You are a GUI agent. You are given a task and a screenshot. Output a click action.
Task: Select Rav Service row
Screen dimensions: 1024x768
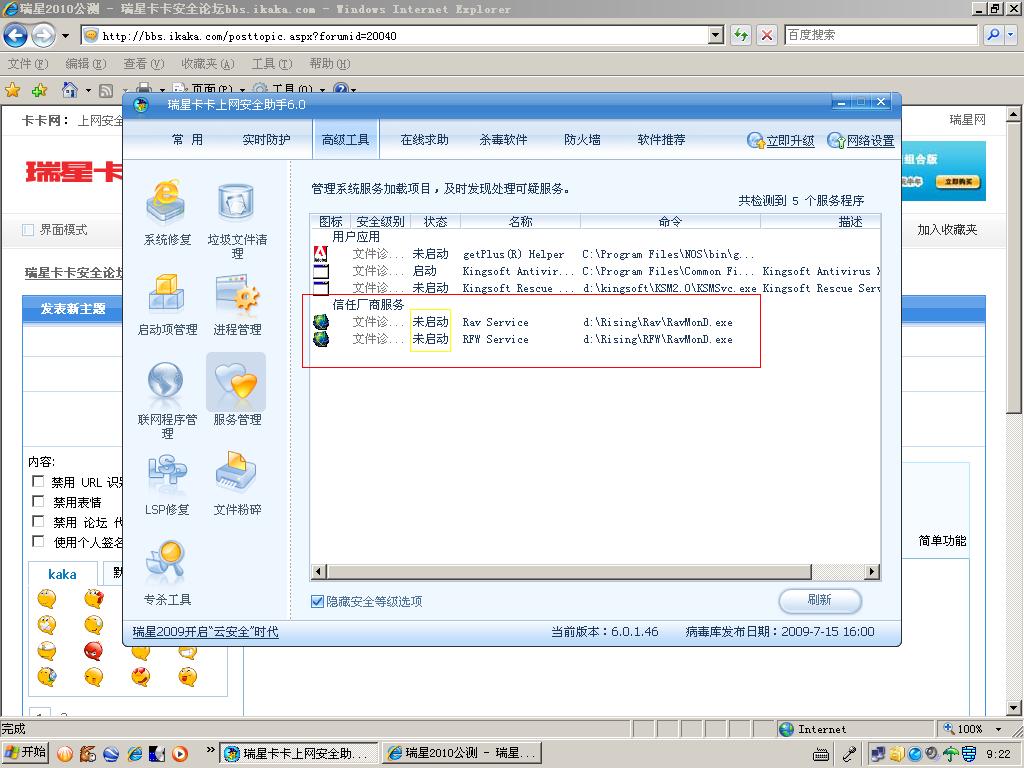tap(596, 322)
